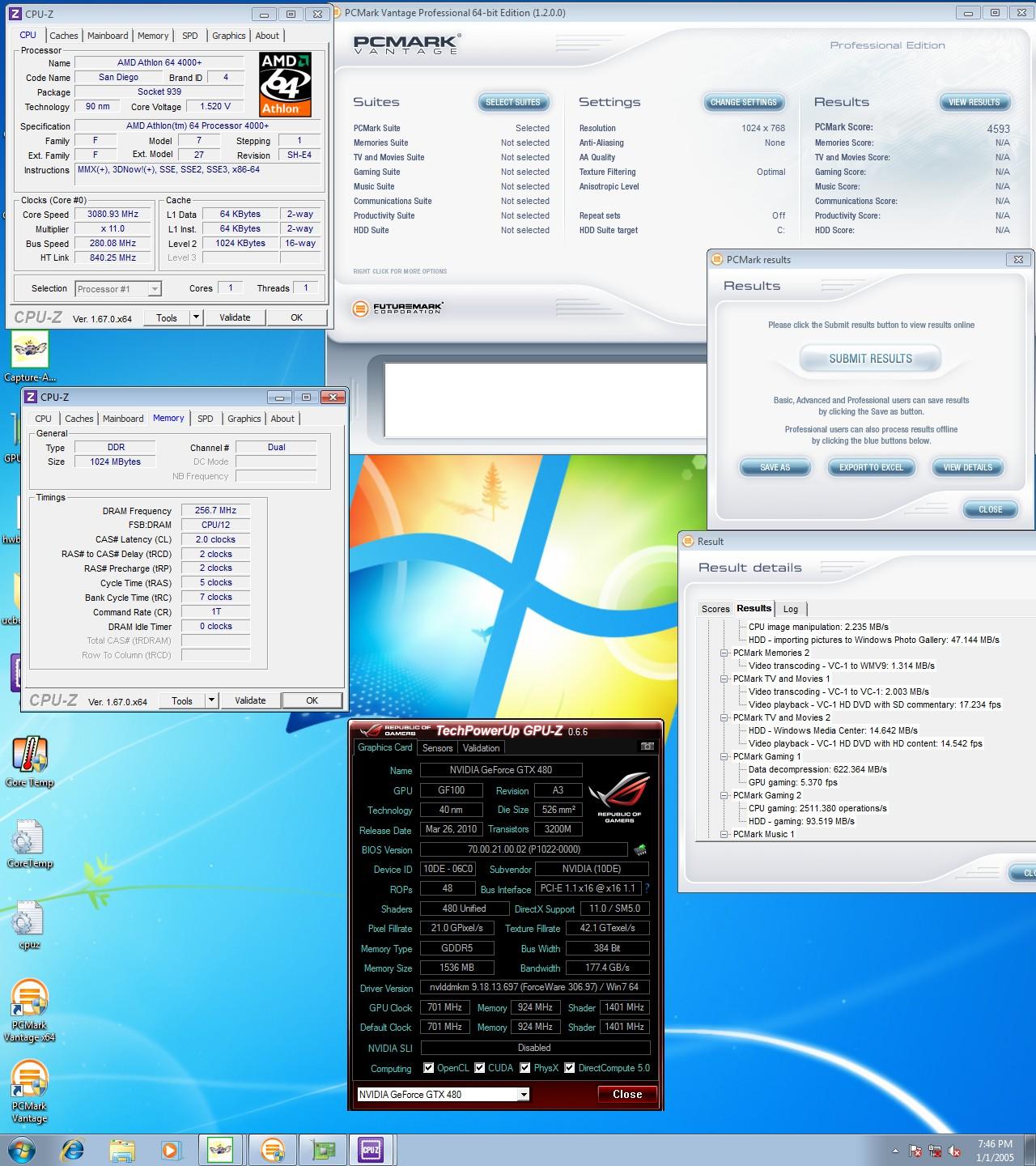Open Windows Explorer from the taskbar
The image size is (1036, 1166).
(122, 1149)
